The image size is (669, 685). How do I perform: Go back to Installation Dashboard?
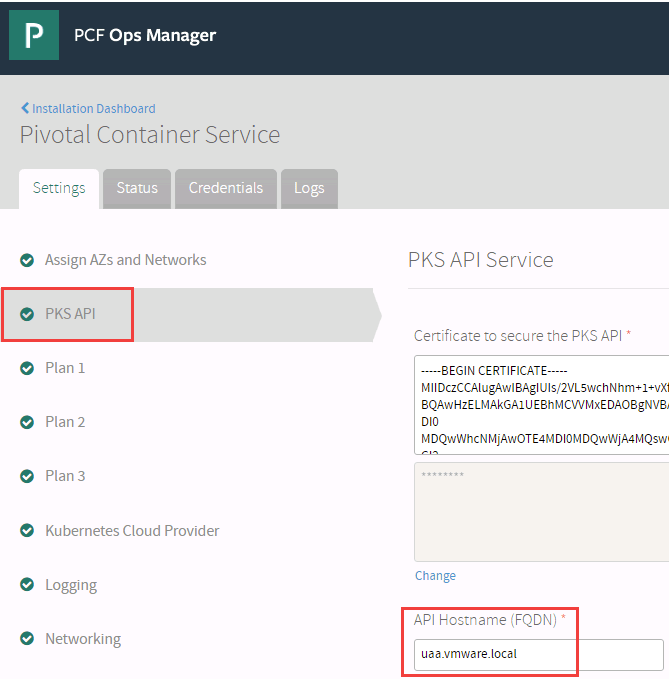88,108
